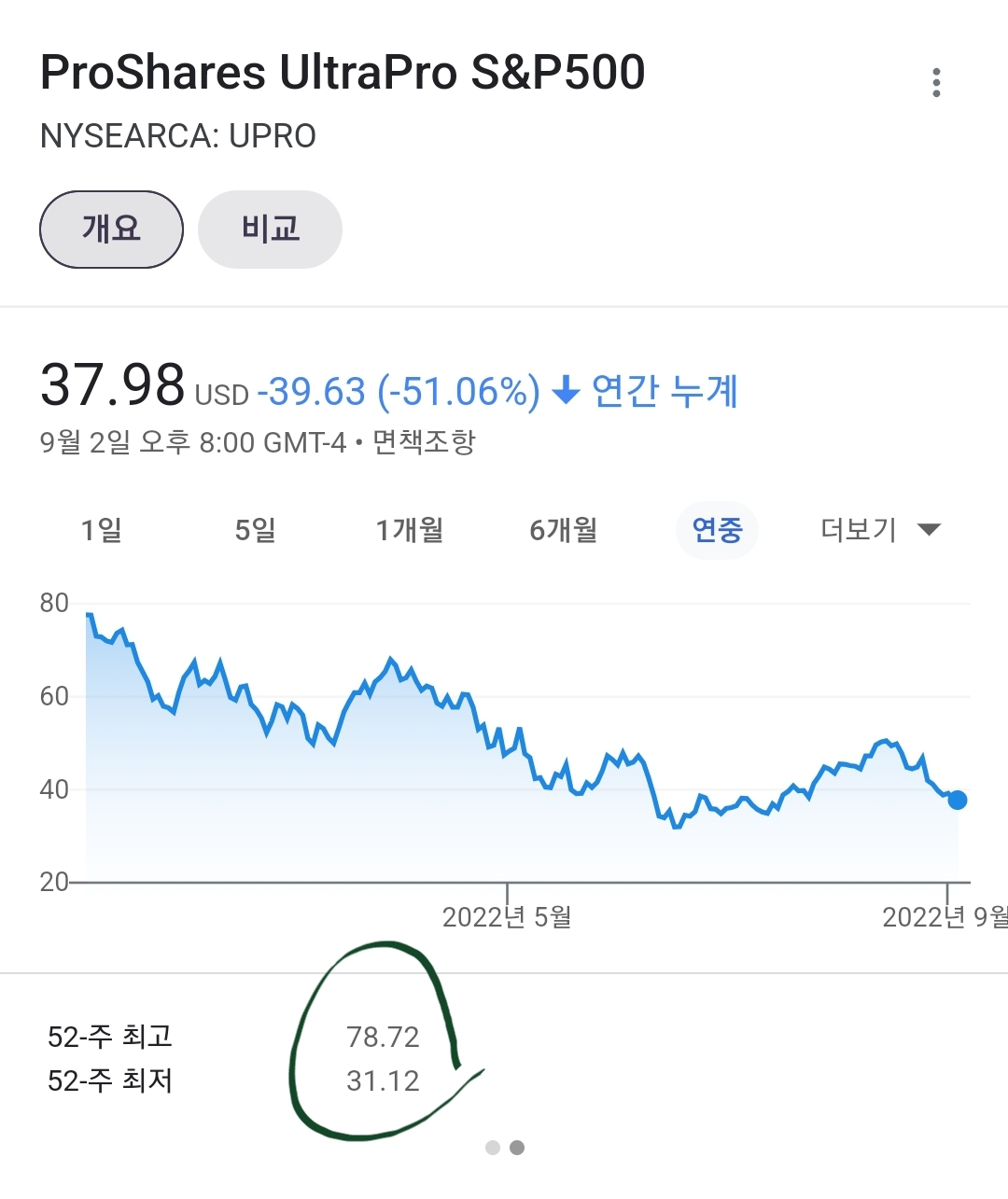This screenshot has width=1008, height=1199.
Task: Click the 60 y-axis label
Action: (54, 696)
